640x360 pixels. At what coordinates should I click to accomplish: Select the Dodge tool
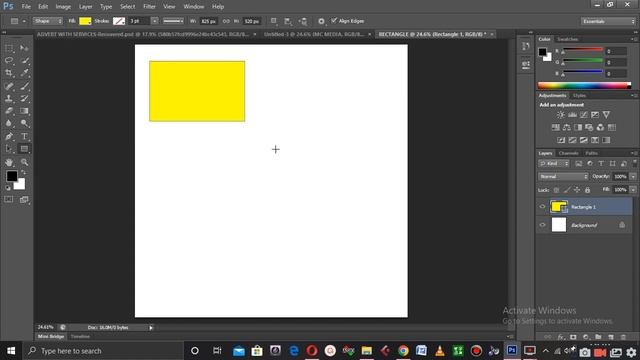[x=24, y=123]
